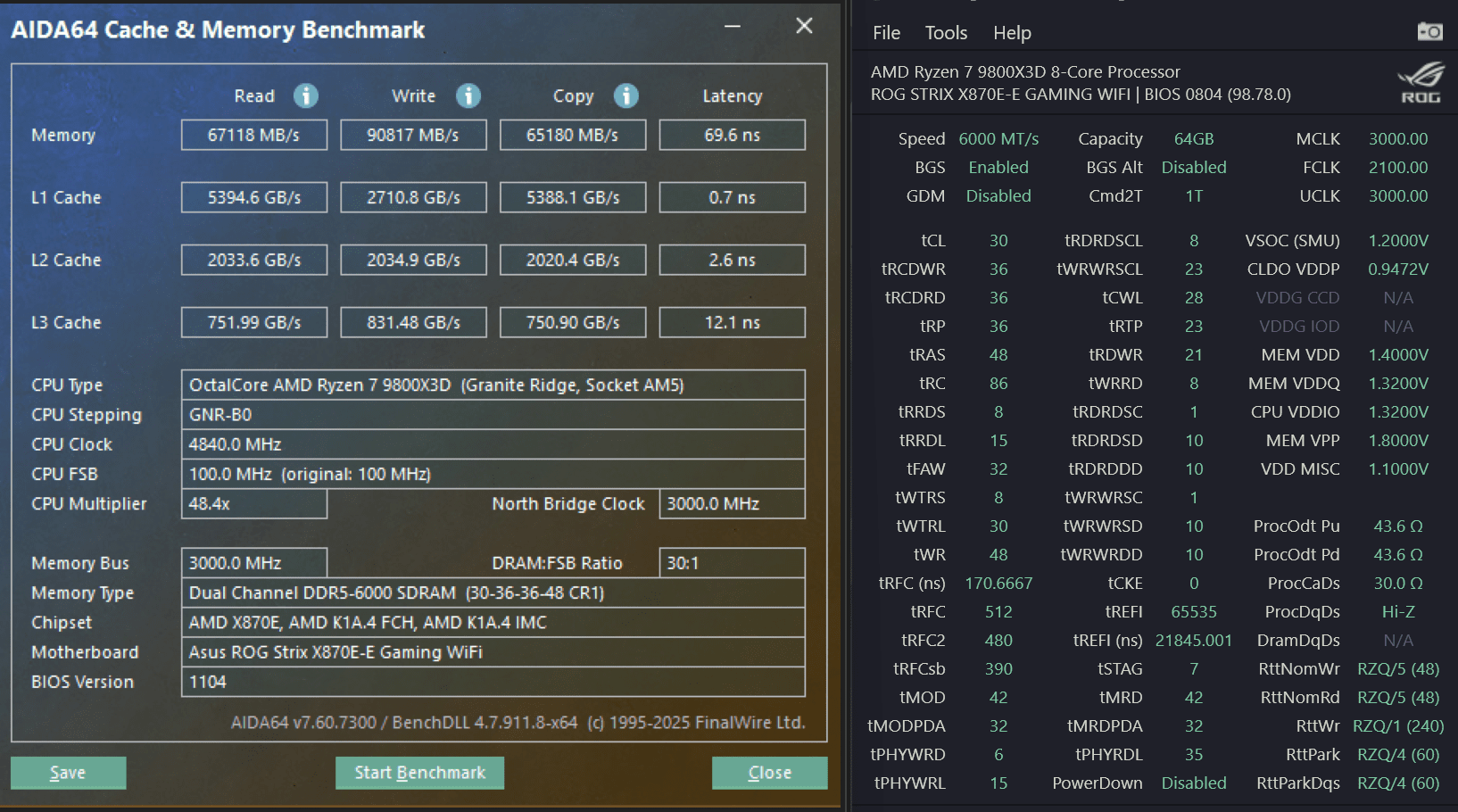The image size is (1458, 812).
Task: Click the Save button
Action: pos(68,773)
